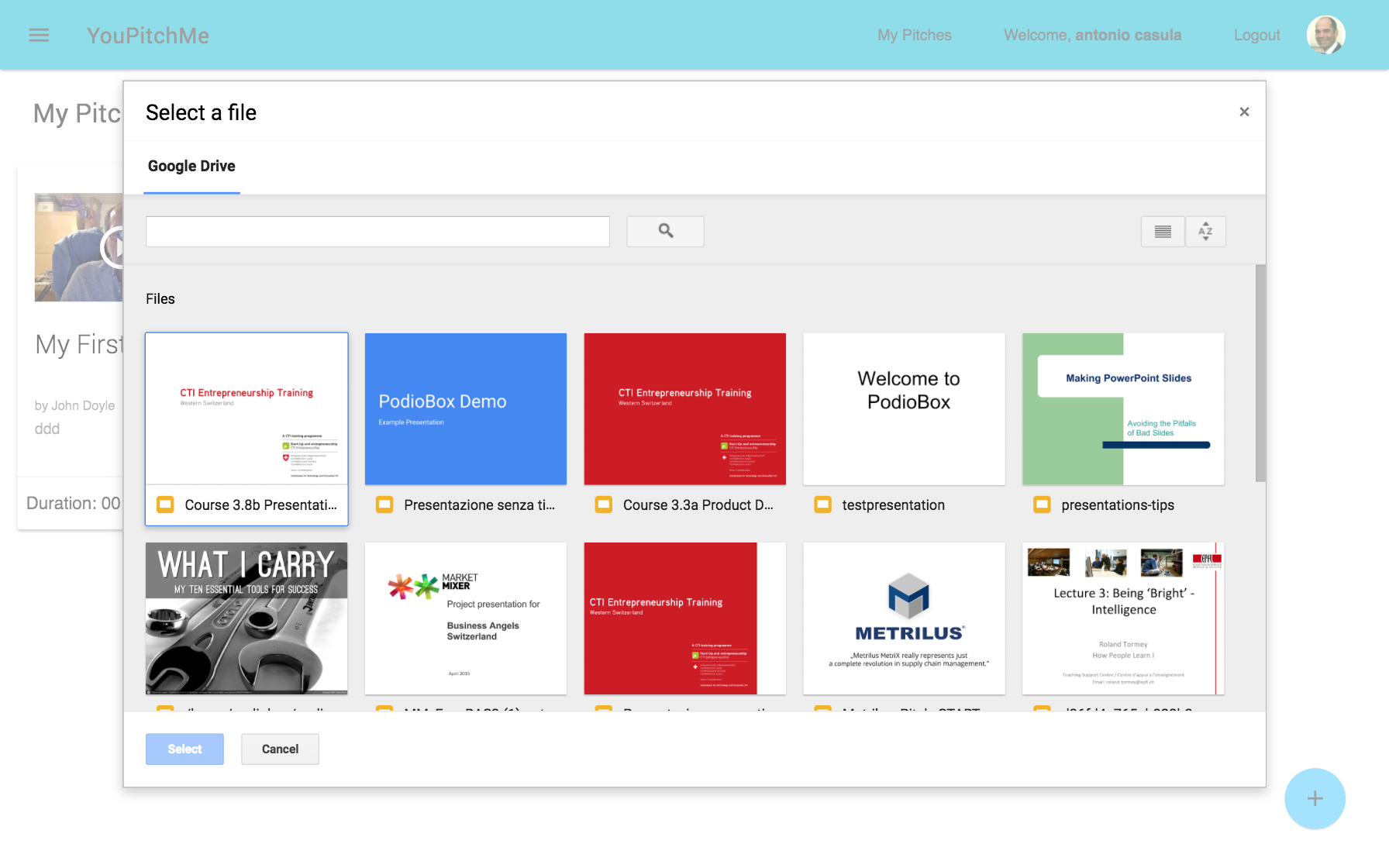This screenshot has height=868, width=1389.
Task: Click Welcome, antonio casula in the header
Action: pyautogui.click(x=1092, y=35)
